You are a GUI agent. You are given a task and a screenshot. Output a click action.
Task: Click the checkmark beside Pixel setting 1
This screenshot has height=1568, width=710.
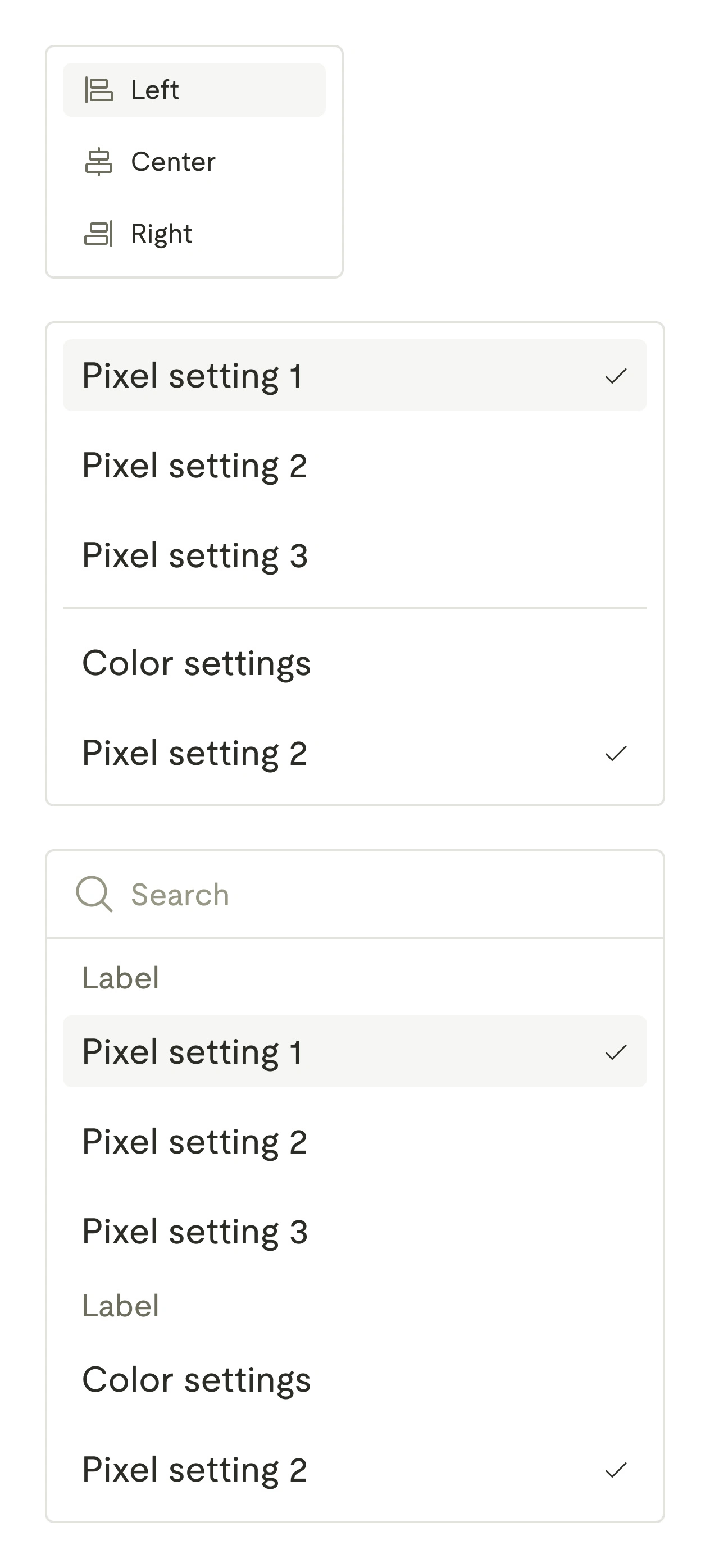click(617, 376)
